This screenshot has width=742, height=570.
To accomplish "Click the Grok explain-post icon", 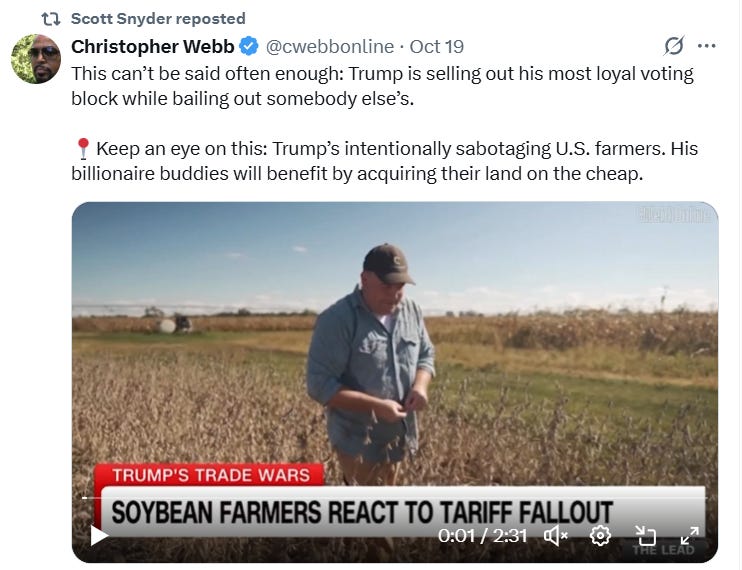I will (674, 46).
